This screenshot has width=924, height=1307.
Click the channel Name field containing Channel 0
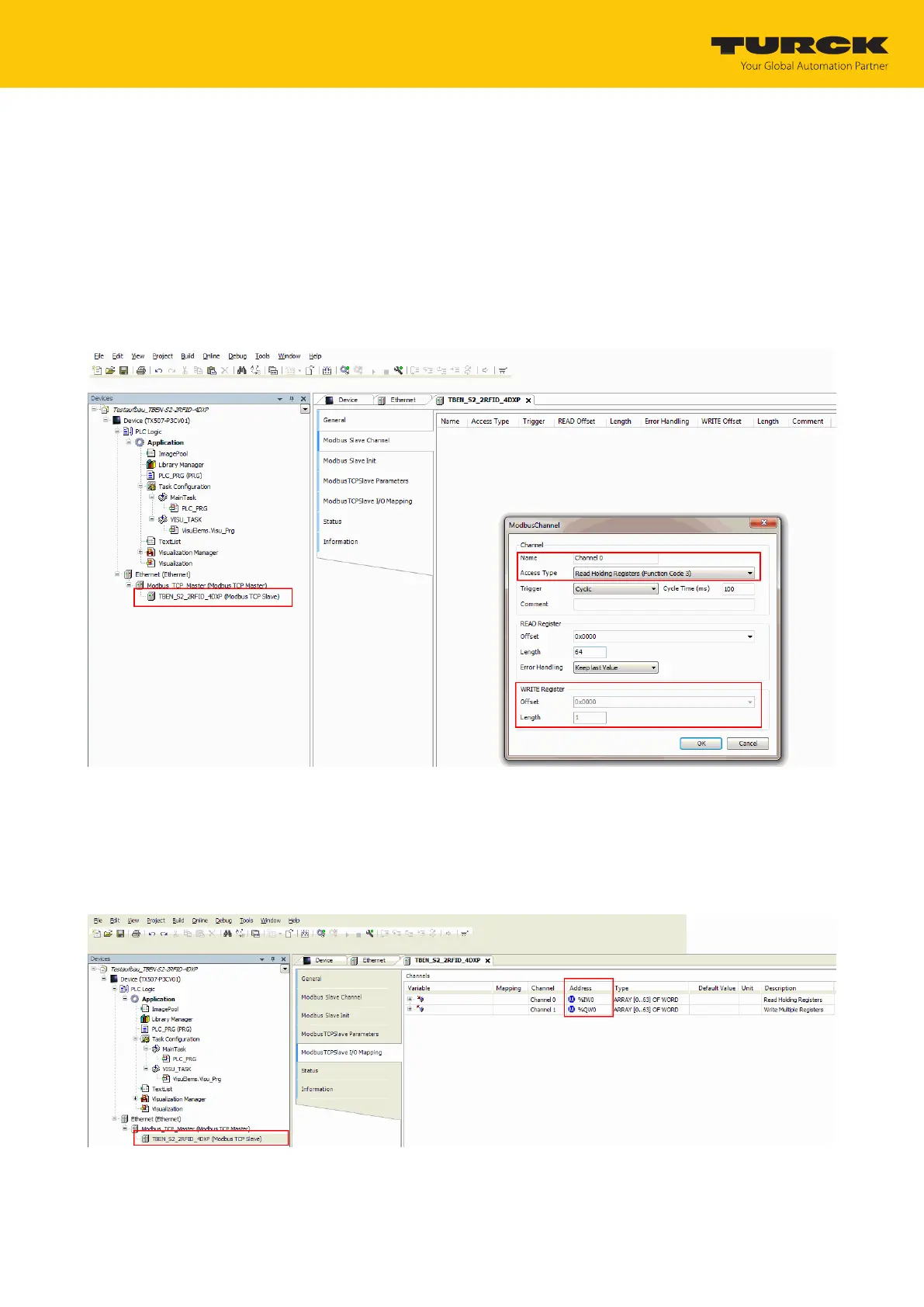[x=615, y=558]
